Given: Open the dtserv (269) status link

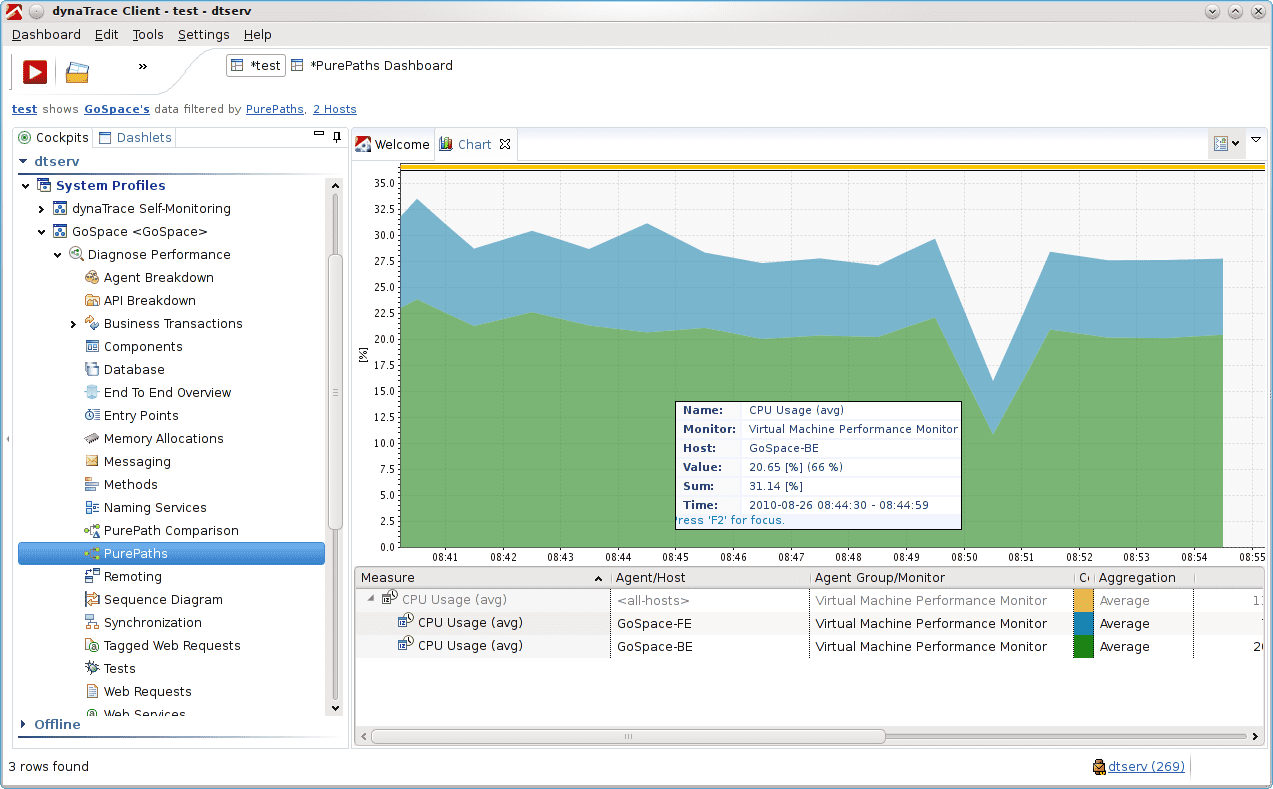Looking at the screenshot, I should (x=1146, y=767).
